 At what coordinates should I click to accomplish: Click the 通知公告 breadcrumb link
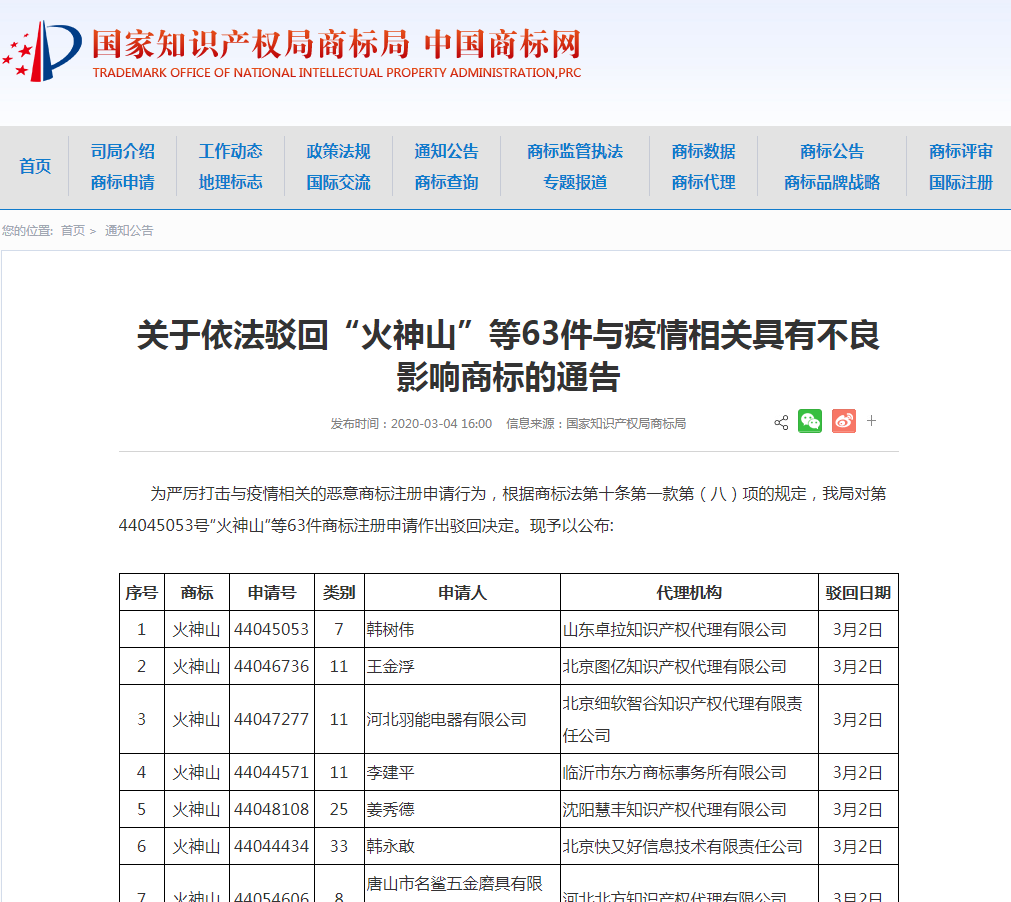[x=129, y=231]
